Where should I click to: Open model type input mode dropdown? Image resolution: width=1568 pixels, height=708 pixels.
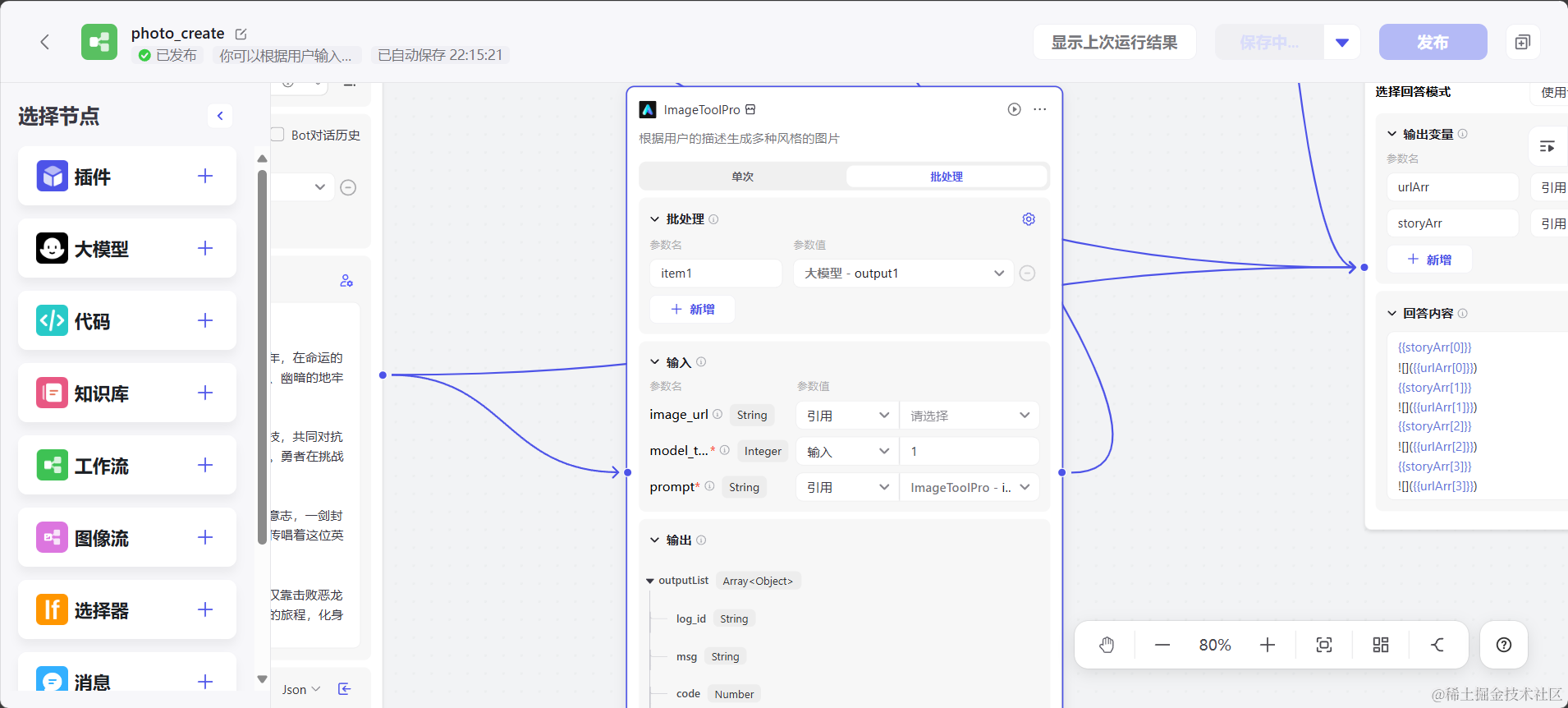[x=847, y=452]
